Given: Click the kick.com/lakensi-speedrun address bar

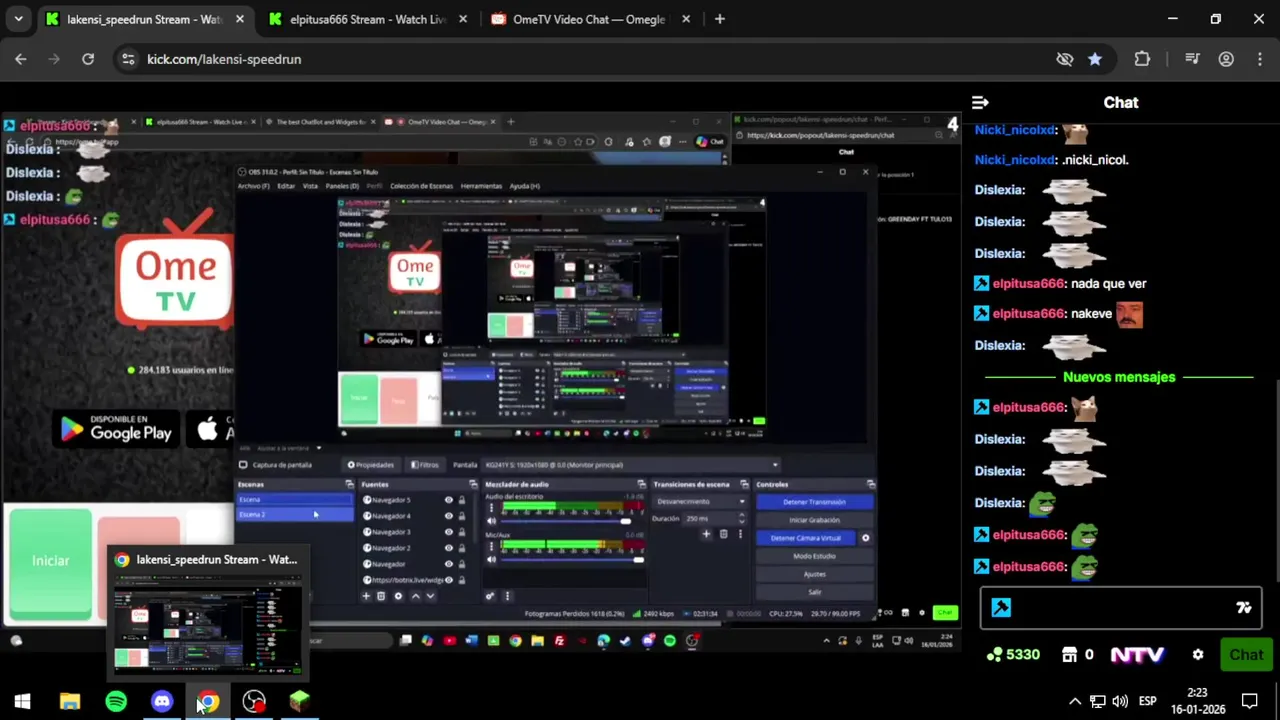Looking at the screenshot, I should coord(590,59).
